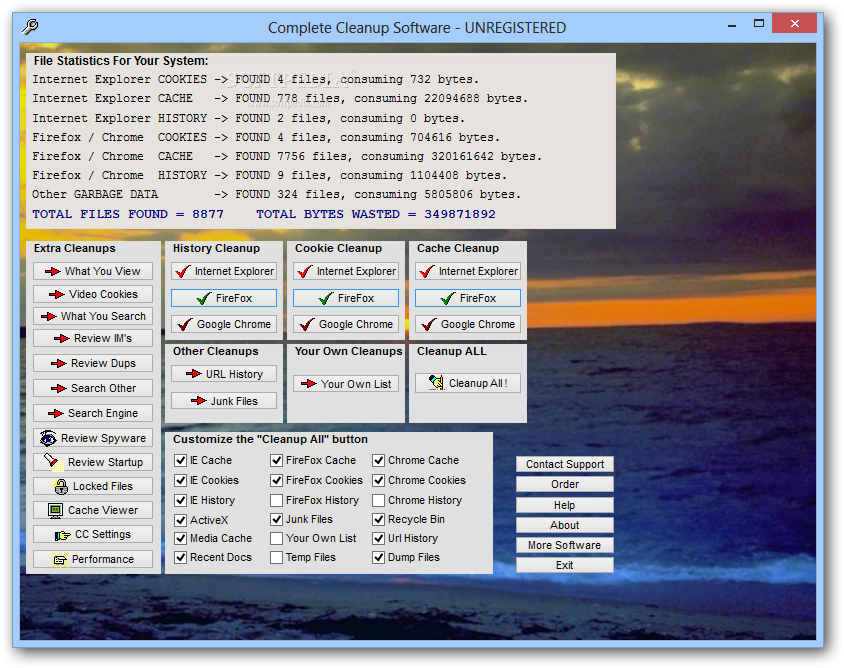Click the TOTAL FILES FOUND = 8877 text
This screenshot has width=844, height=668.
[128, 214]
